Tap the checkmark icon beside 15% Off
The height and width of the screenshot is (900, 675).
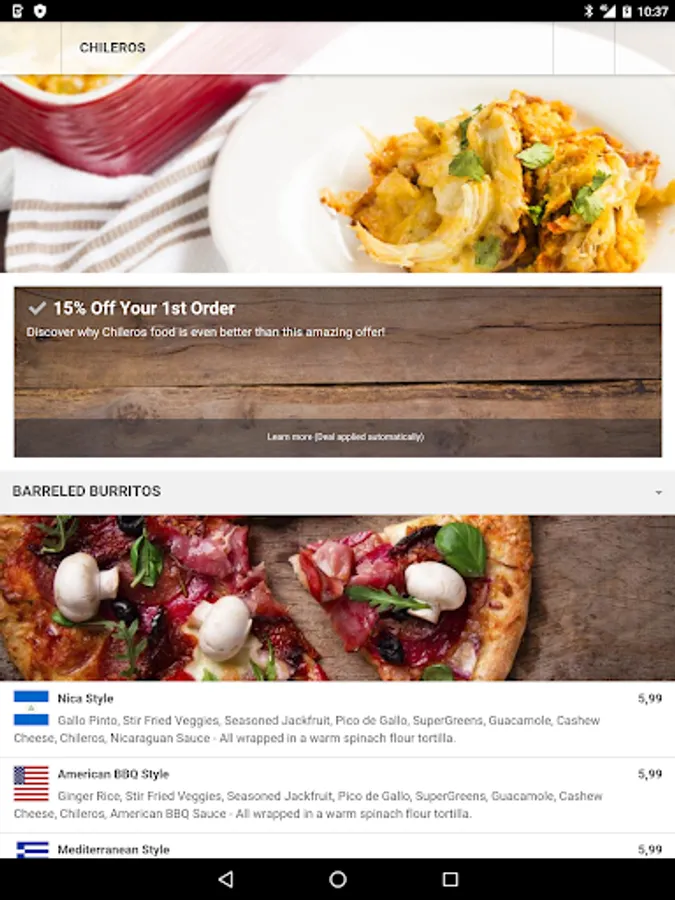(37, 308)
